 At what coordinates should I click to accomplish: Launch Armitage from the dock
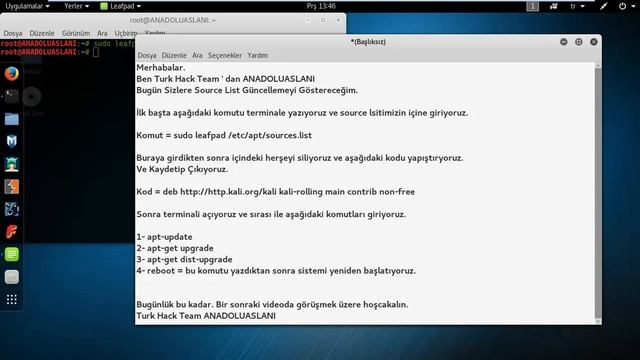click(12, 164)
